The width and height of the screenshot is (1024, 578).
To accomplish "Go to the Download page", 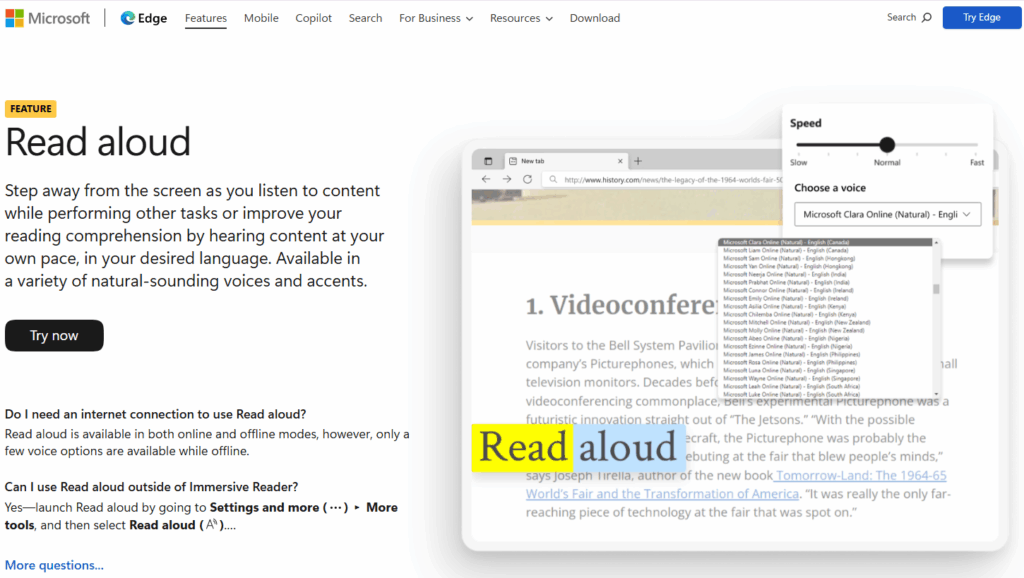I will [x=595, y=18].
